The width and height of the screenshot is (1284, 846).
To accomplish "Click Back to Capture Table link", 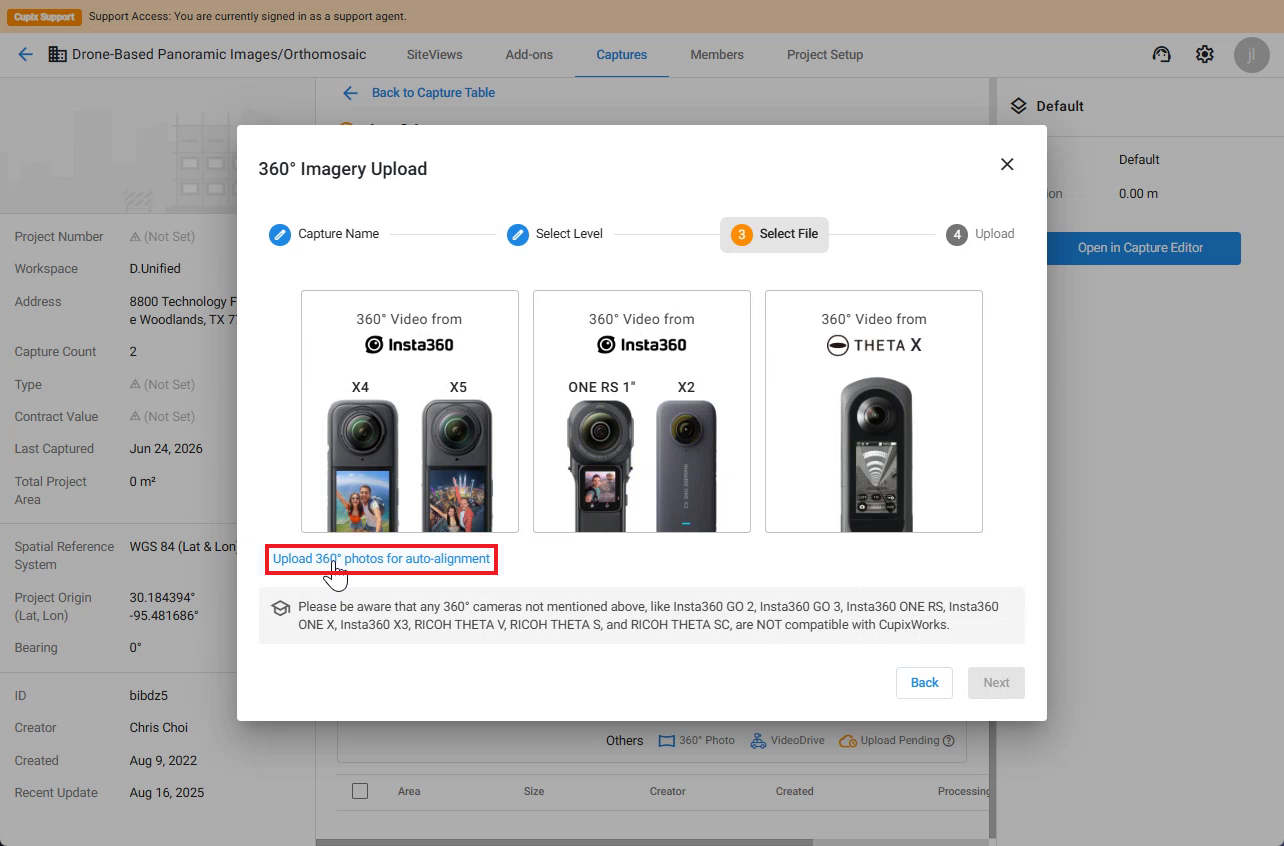I will [x=433, y=93].
